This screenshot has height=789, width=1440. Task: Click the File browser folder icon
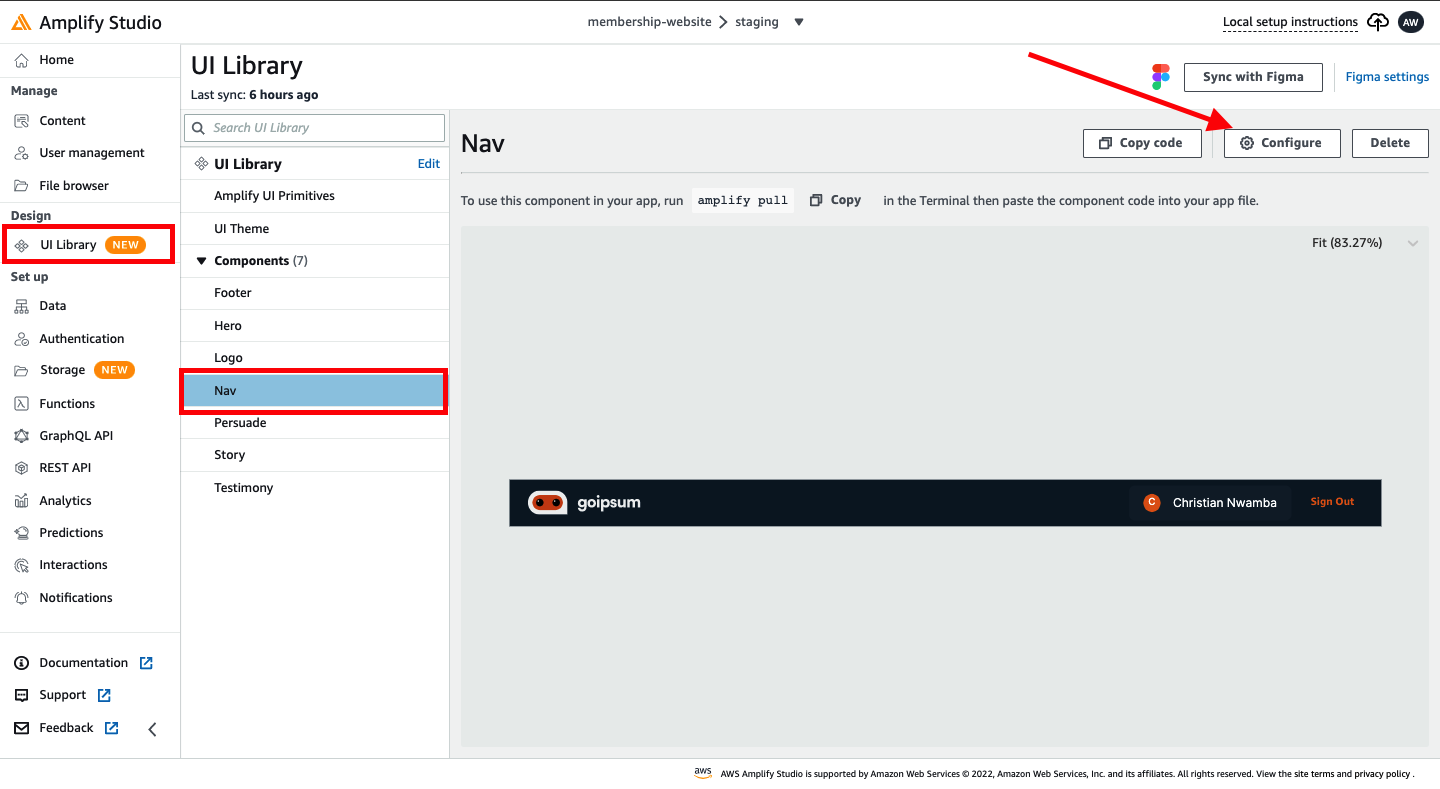coord(21,186)
